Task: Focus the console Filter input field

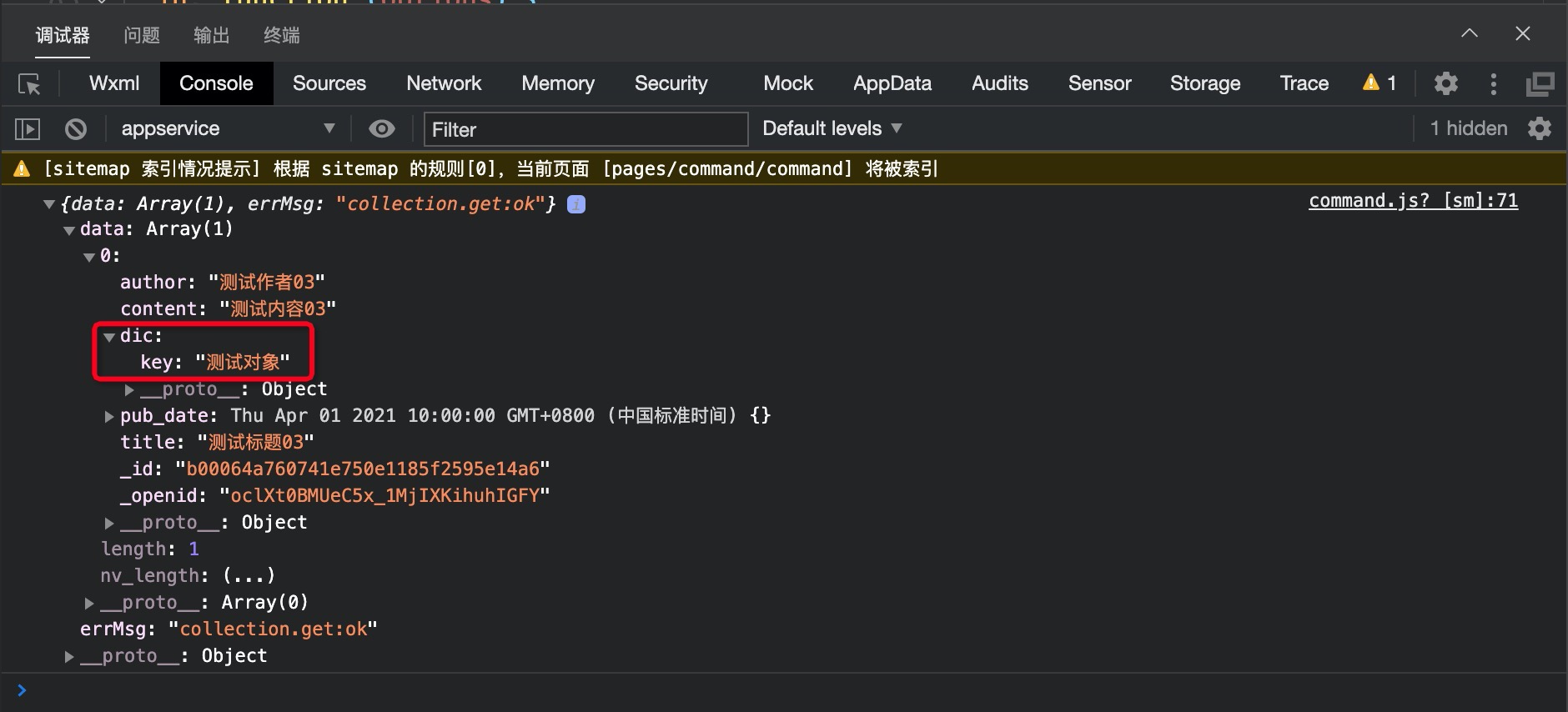Action: [585, 129]
